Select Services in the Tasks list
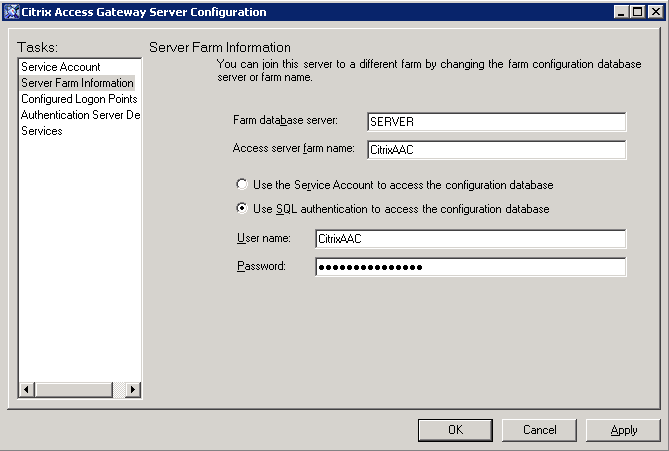 click(42, 131)
